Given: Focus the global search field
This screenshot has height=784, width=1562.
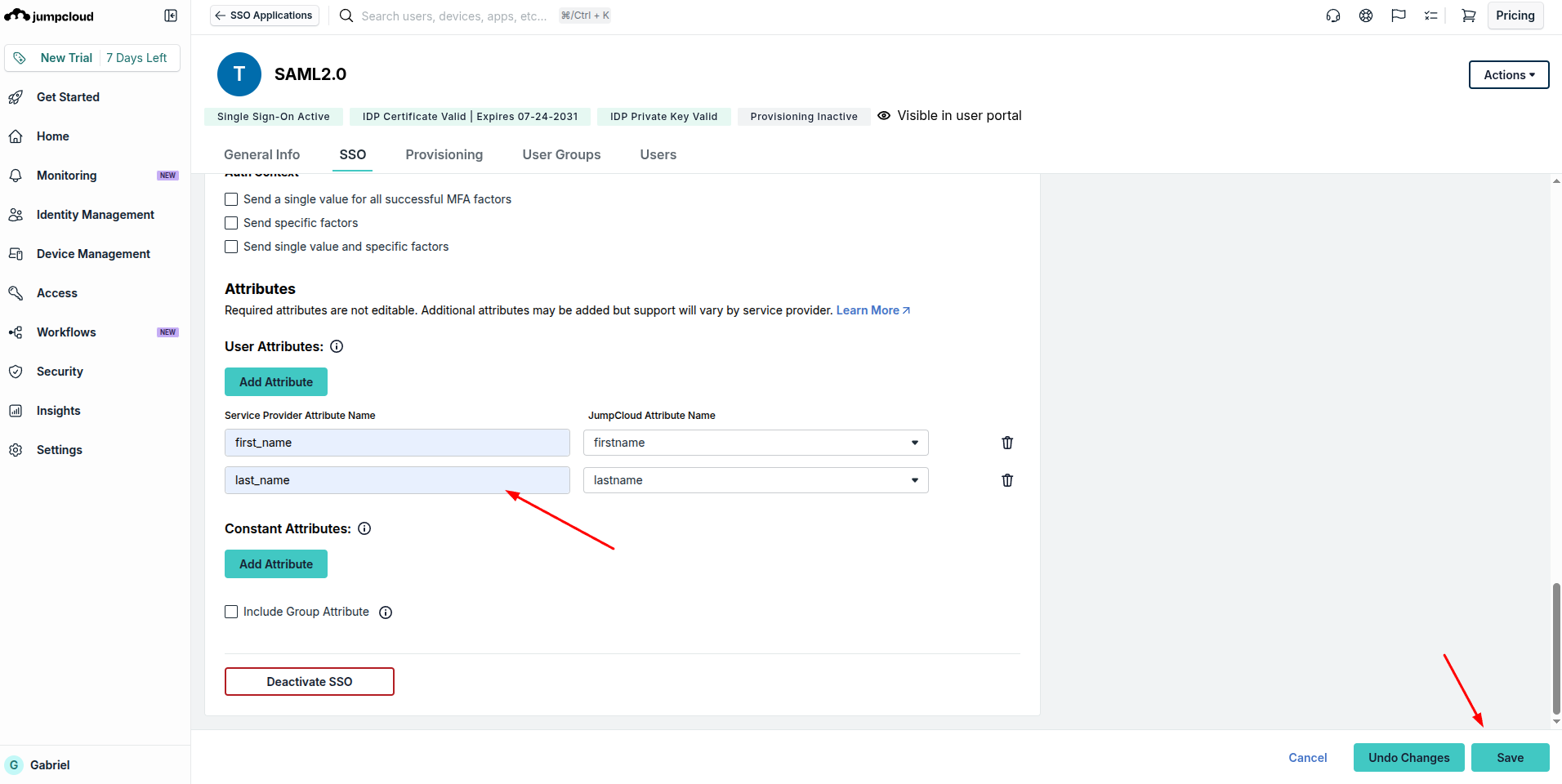Looking at the screenshot, I should (454, 16).
